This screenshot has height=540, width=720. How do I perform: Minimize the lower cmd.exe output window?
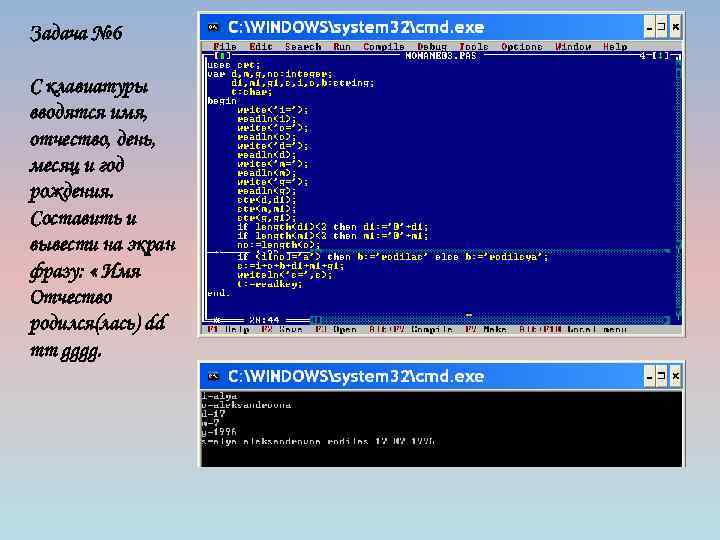coord(649,376)
